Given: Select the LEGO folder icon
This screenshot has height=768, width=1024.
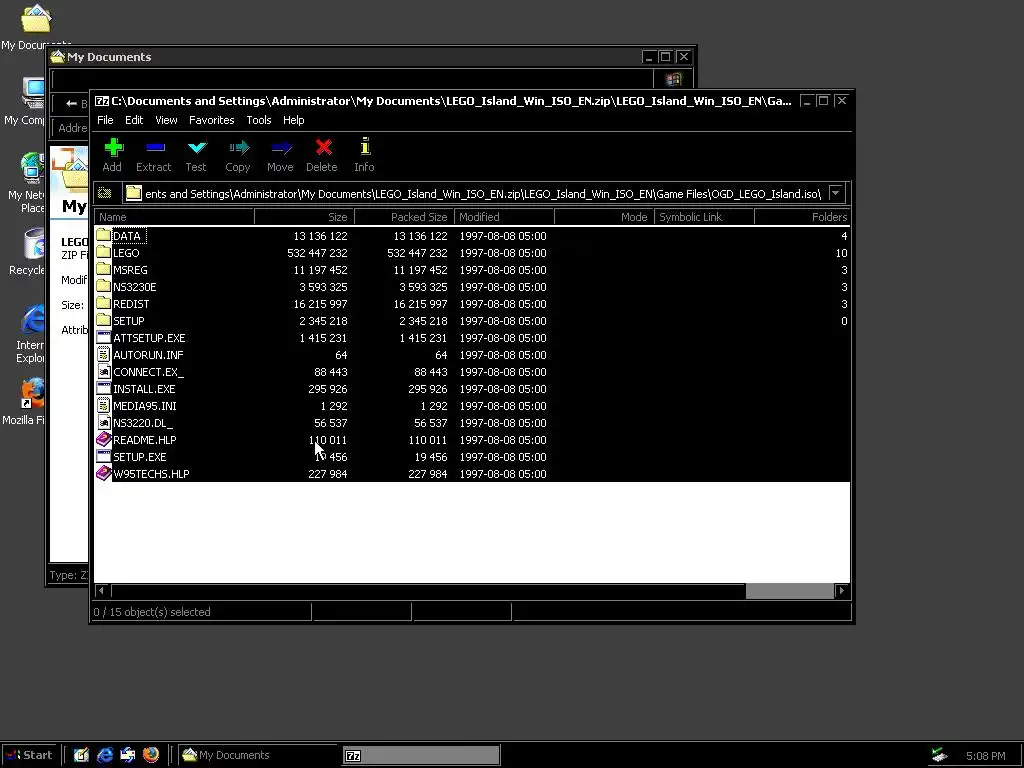Looking at the screenshot, I should click(103, 252).
